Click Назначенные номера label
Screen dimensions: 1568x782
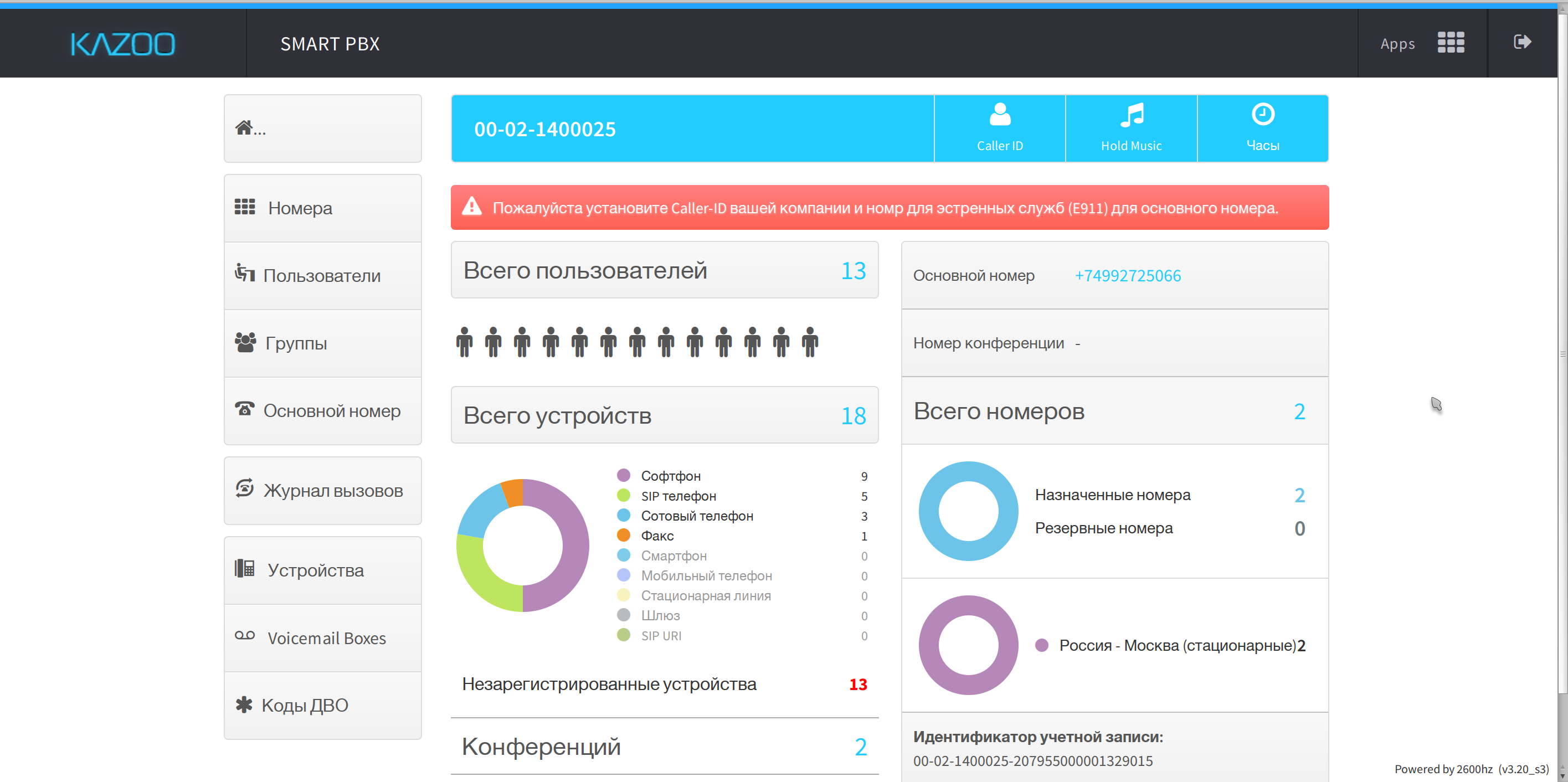1112,495
